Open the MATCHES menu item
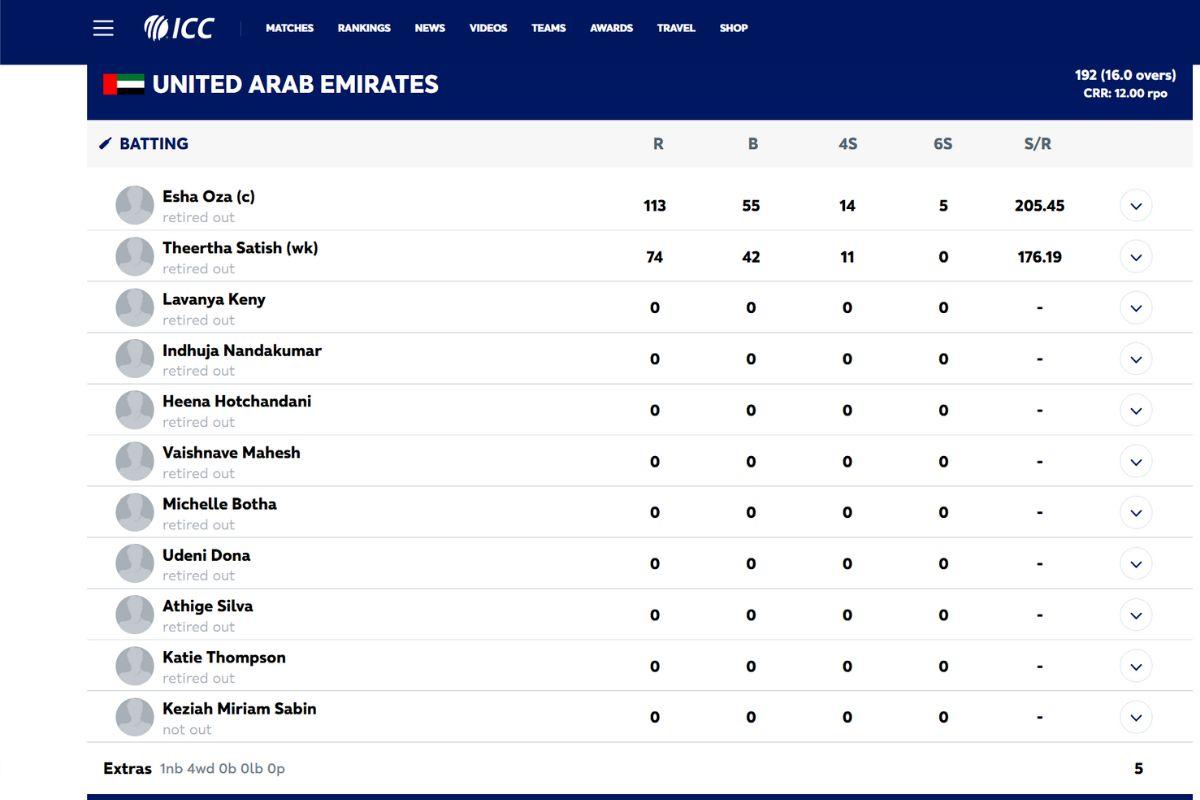Viewport: 1200px width, 800px height. click(289, 28)
